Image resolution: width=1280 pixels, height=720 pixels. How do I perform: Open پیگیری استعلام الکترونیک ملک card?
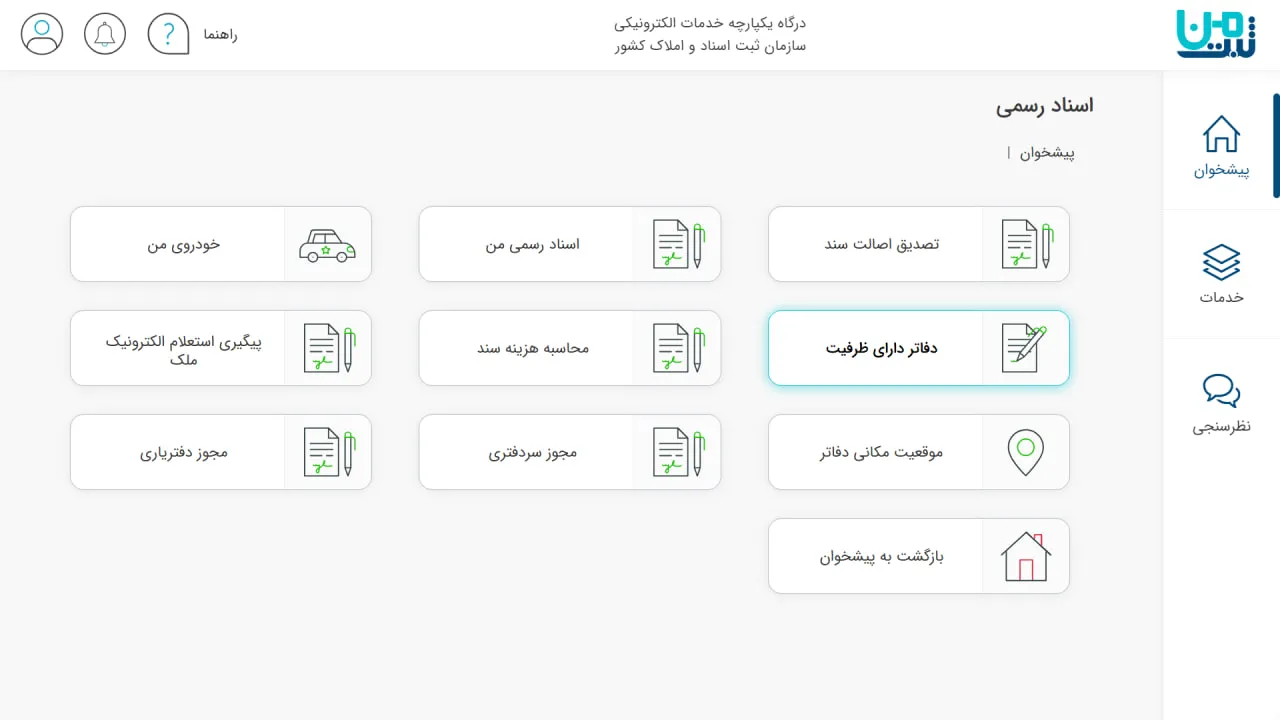[x=221, y=348]
